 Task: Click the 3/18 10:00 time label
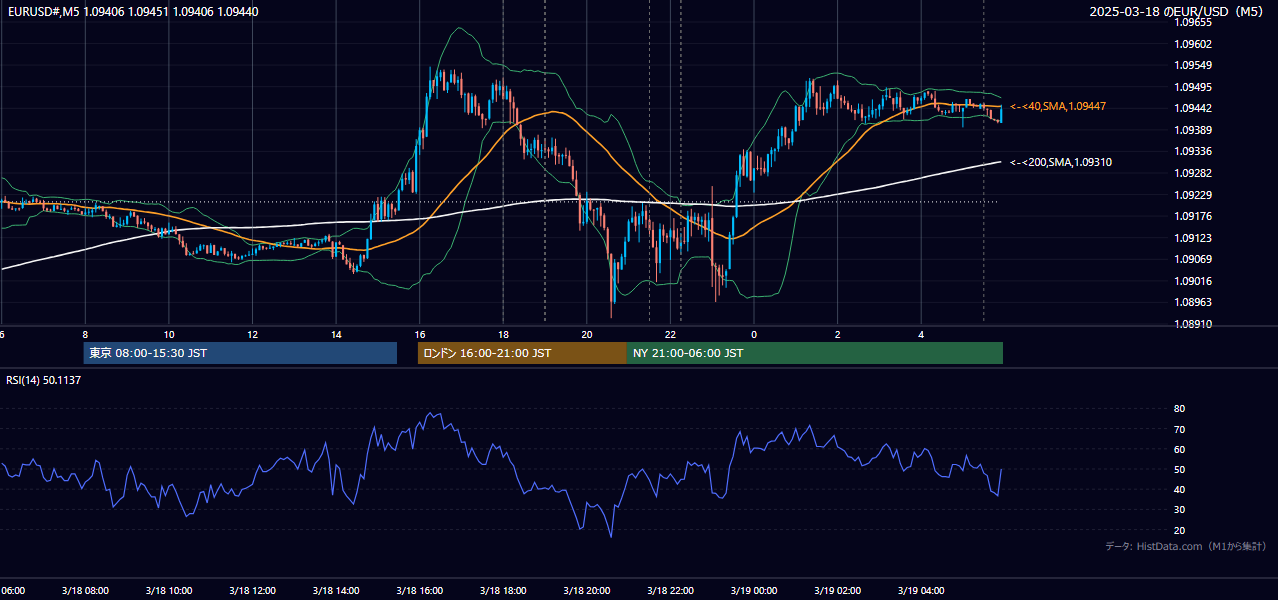tap(168, 590)
